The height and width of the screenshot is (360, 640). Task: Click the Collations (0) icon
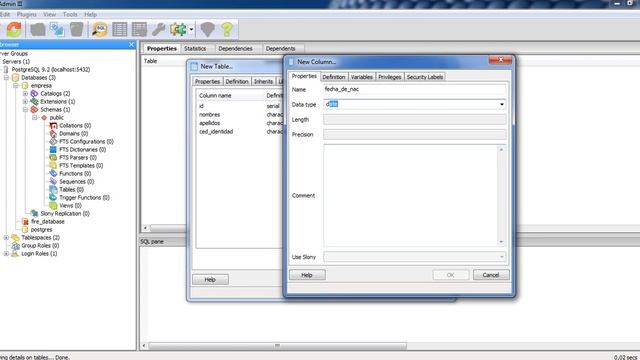pyautogui.click(x=53, y=125)
